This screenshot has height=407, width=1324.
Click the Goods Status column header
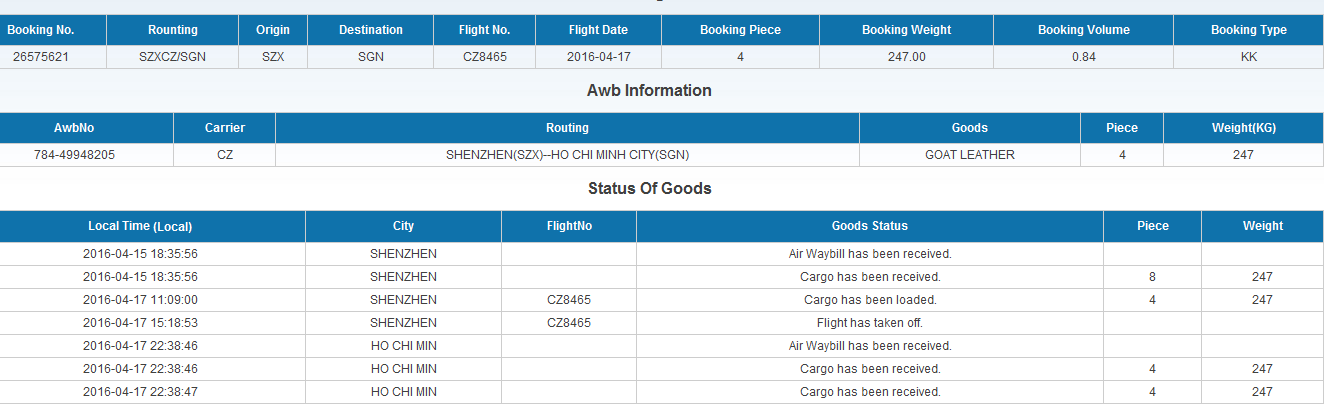870,226
